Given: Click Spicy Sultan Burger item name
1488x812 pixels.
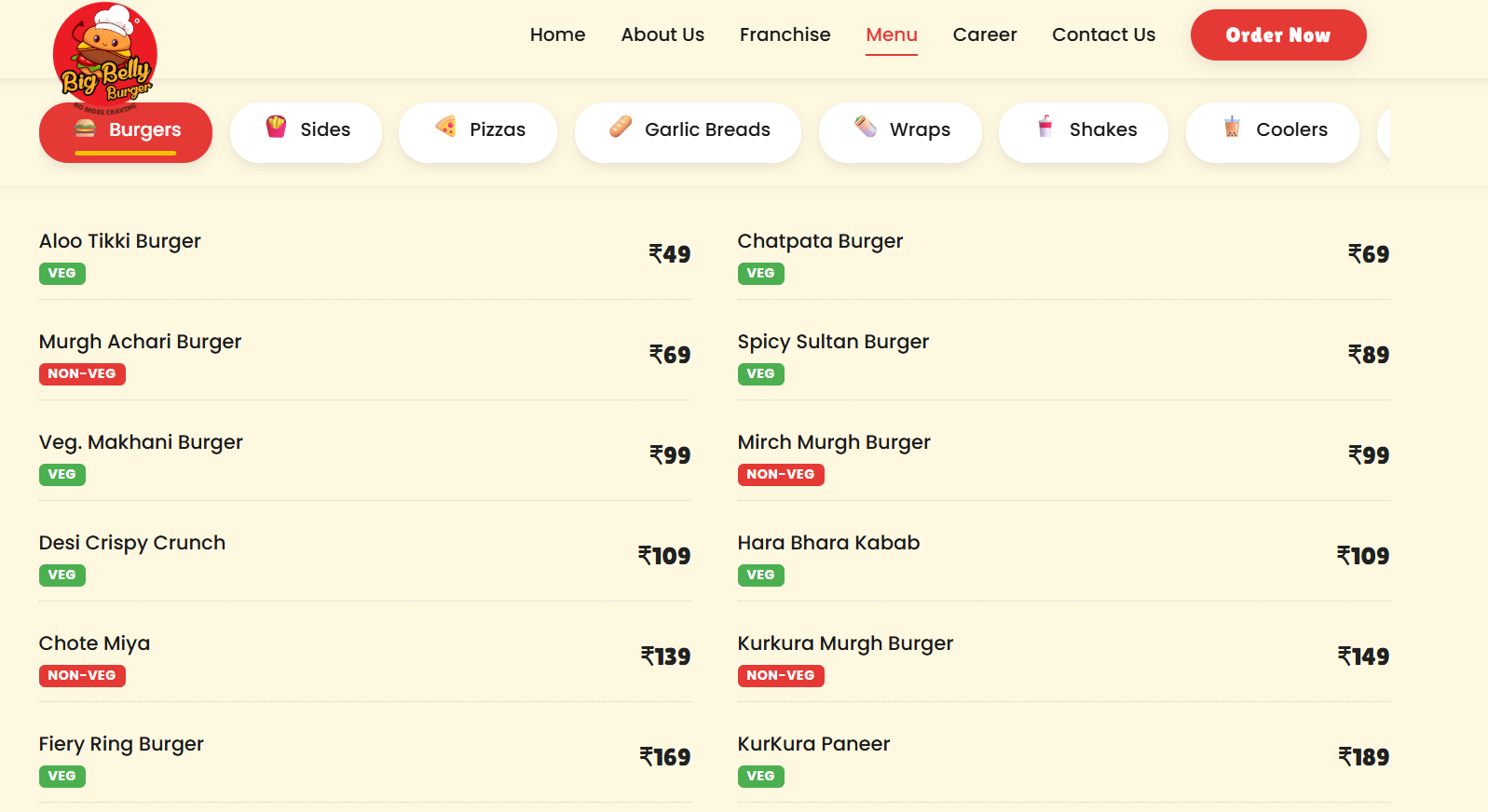Looking at the screenshot, I should click(x=833, y=342).
